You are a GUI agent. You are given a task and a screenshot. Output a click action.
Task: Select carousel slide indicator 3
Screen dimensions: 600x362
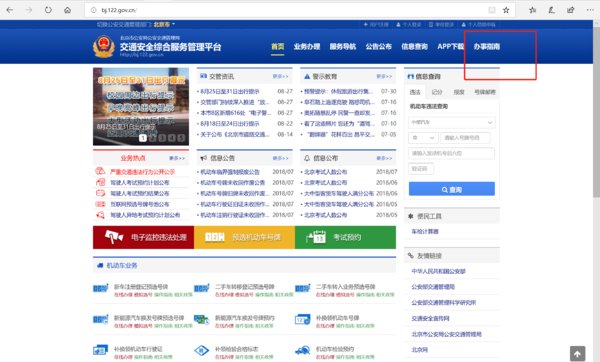(x=162, y=138)
